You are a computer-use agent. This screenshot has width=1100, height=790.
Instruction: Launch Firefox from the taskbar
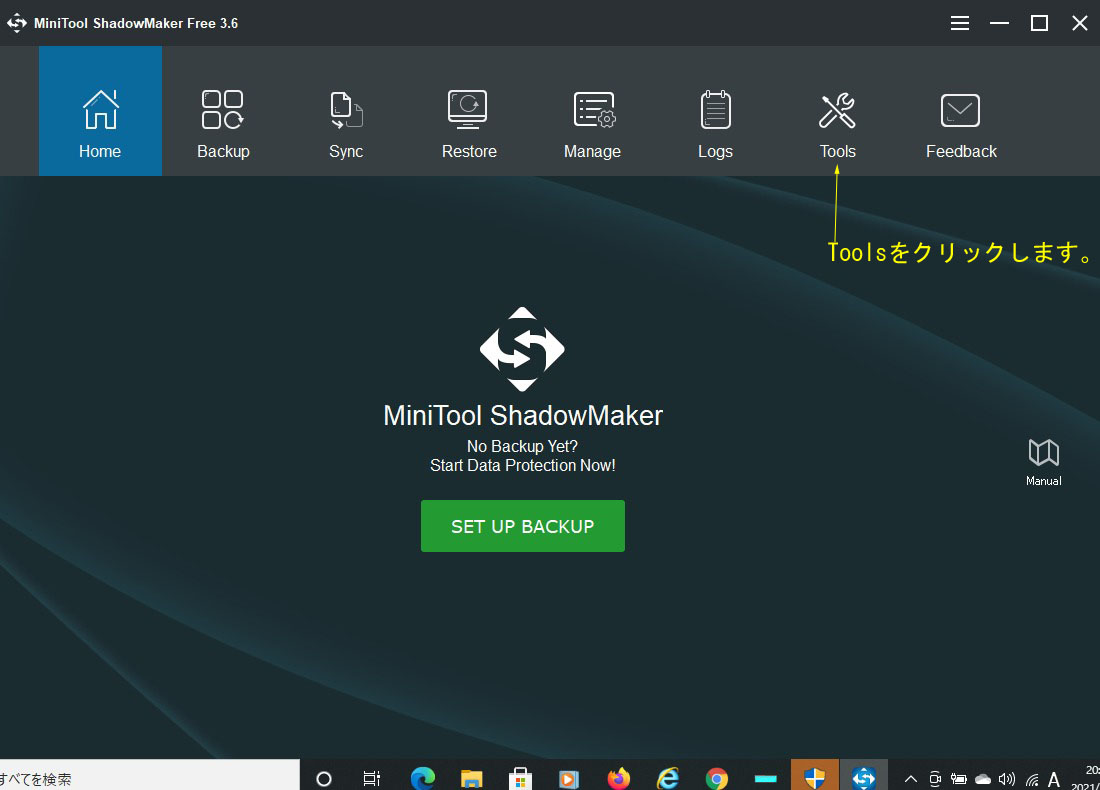[x=618, y=778]
